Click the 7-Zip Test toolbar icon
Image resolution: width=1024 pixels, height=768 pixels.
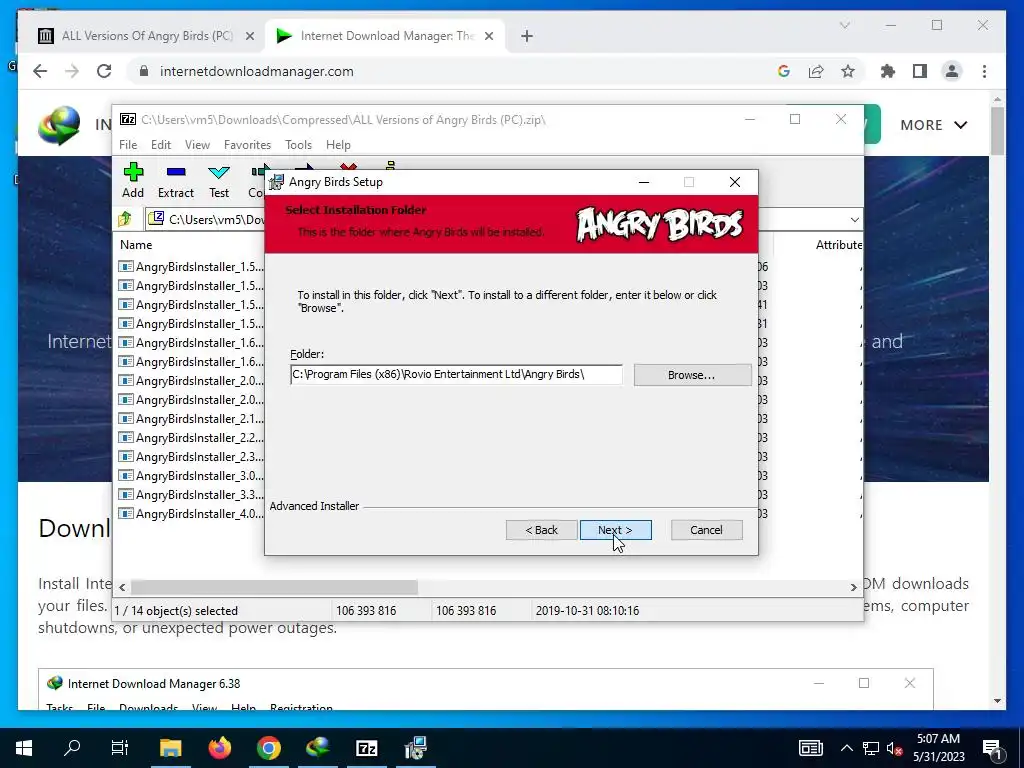[219, 181]
